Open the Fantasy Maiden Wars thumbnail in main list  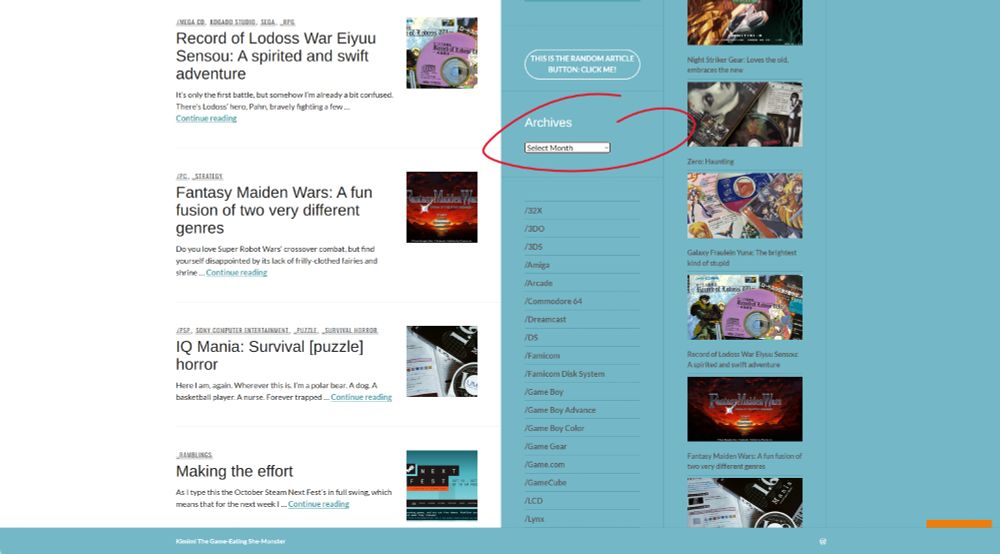point(441,207)
